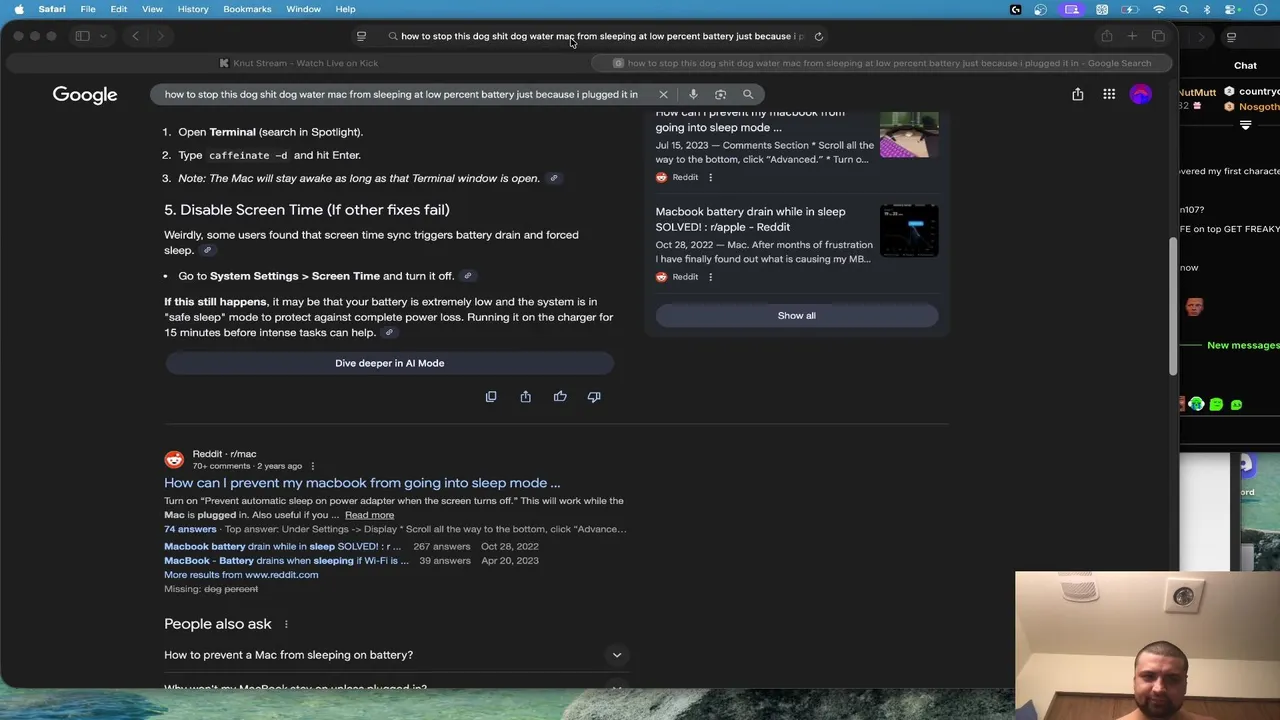Open the Bookmarks menu
Viewport: 1280px width, 720px height.
(247, 9)
